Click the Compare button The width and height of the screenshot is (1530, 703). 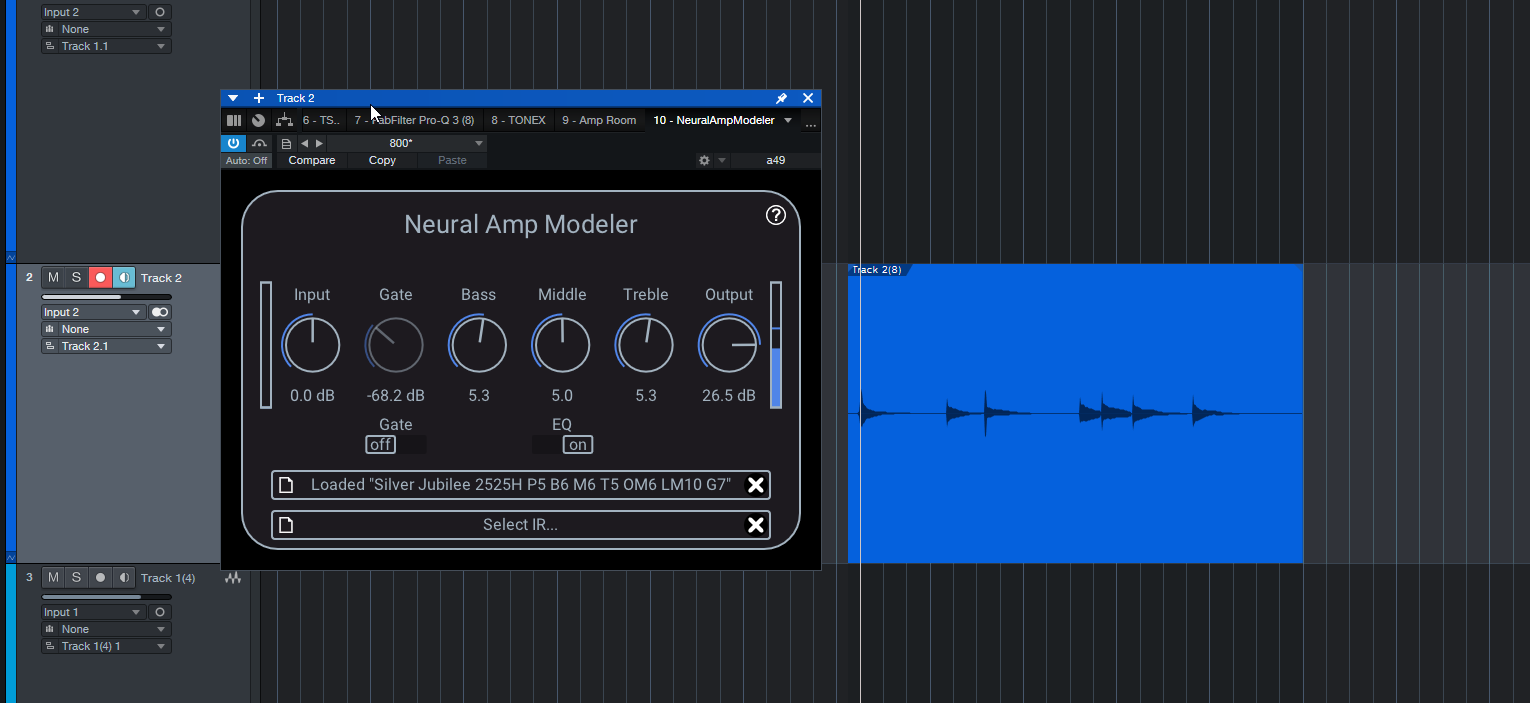312,160
